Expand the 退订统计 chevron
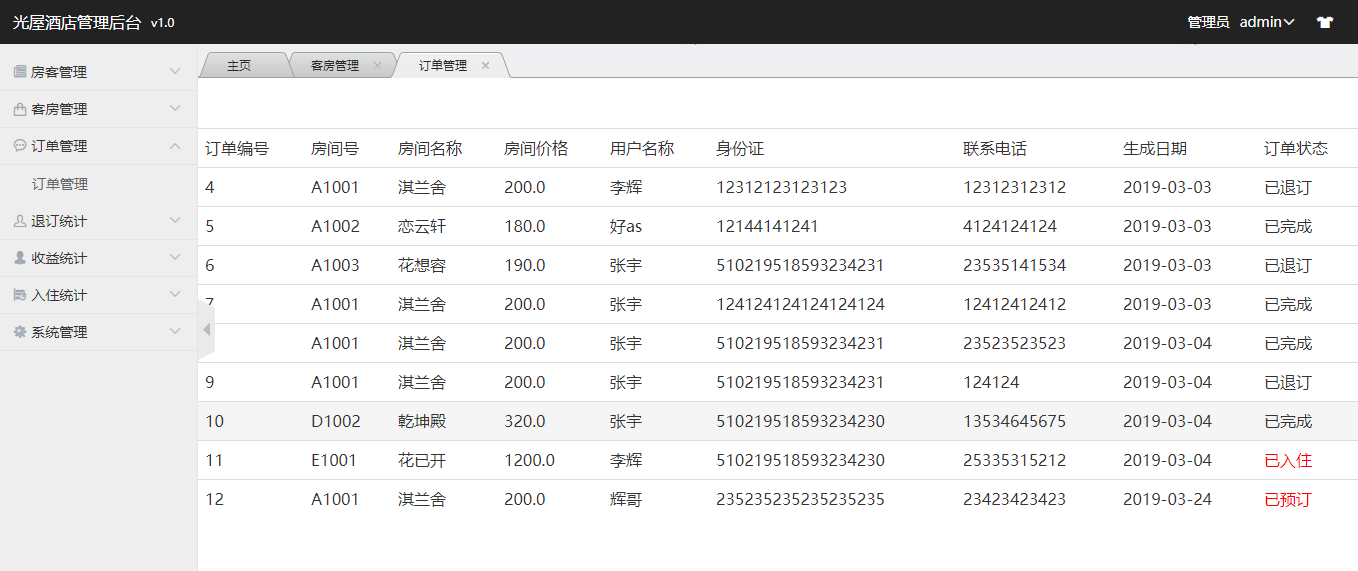This screenshot has height=571, width=1358. point(175,221)
